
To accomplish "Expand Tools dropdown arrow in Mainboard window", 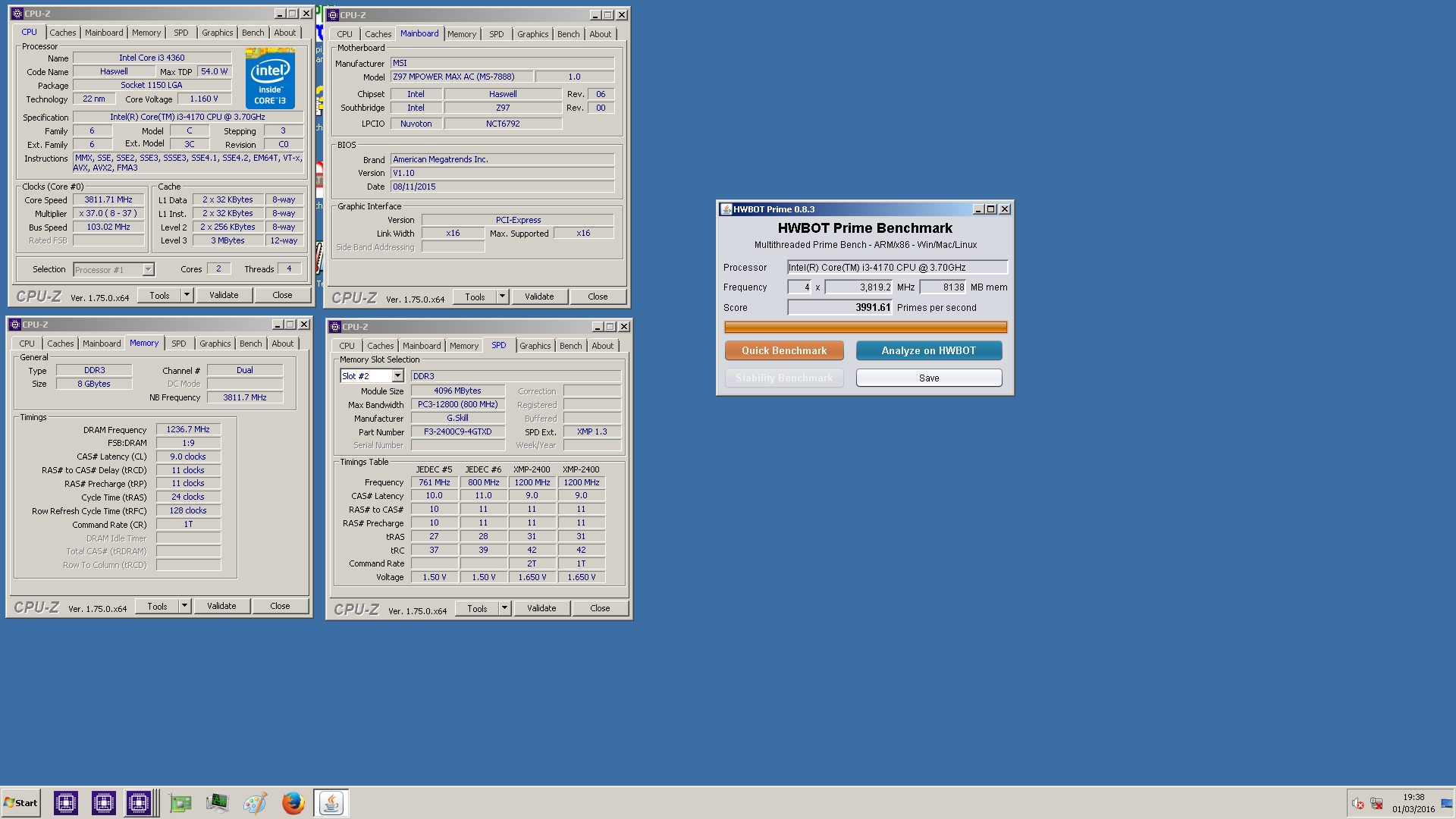I will tap(502, 297).
